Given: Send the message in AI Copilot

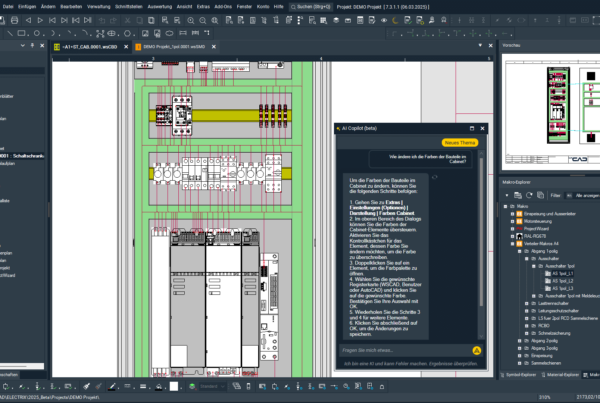Looking at the screenshot, I should tap(477, 350).
